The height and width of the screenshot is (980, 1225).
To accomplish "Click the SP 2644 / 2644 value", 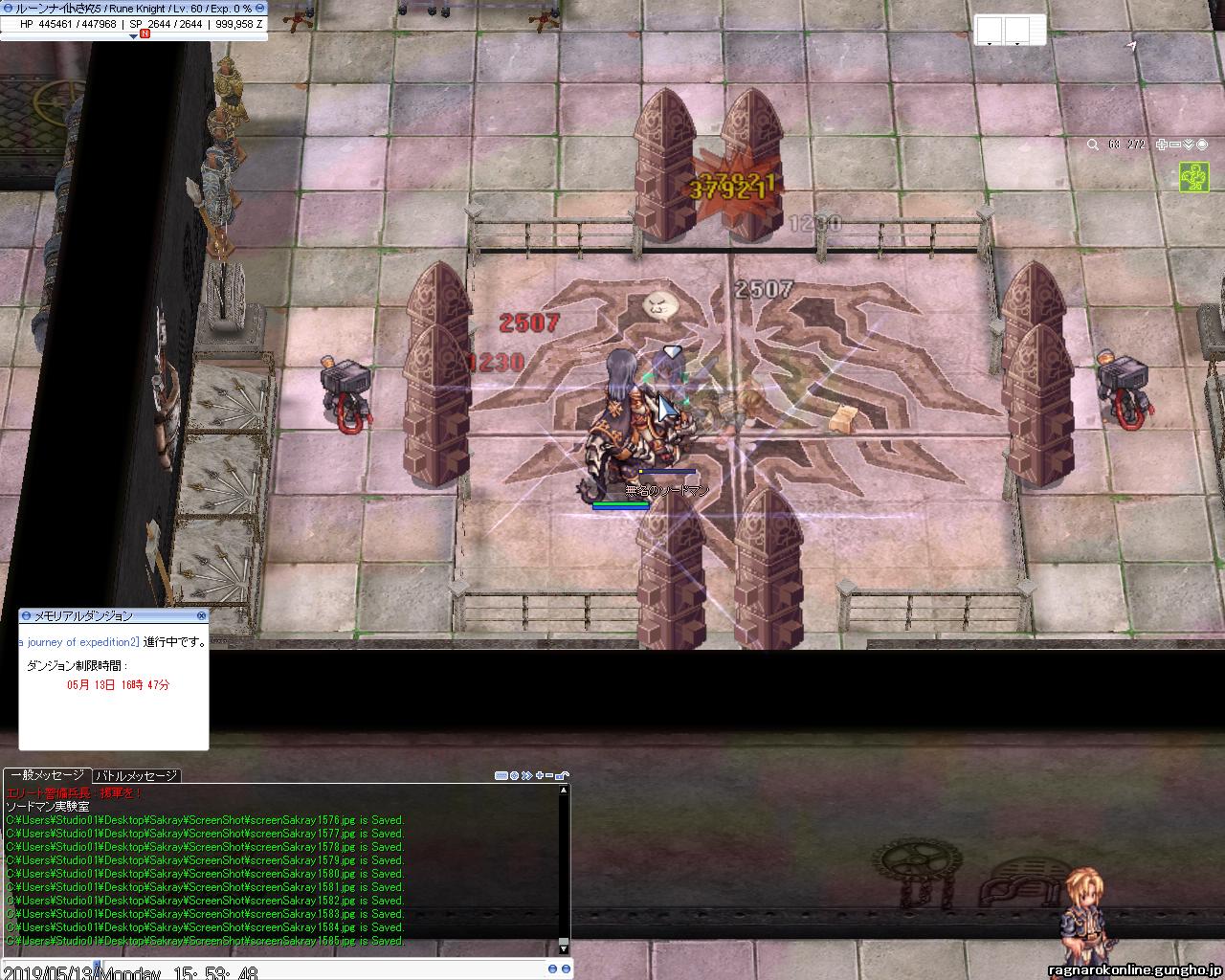I will [x=166, y=24].
